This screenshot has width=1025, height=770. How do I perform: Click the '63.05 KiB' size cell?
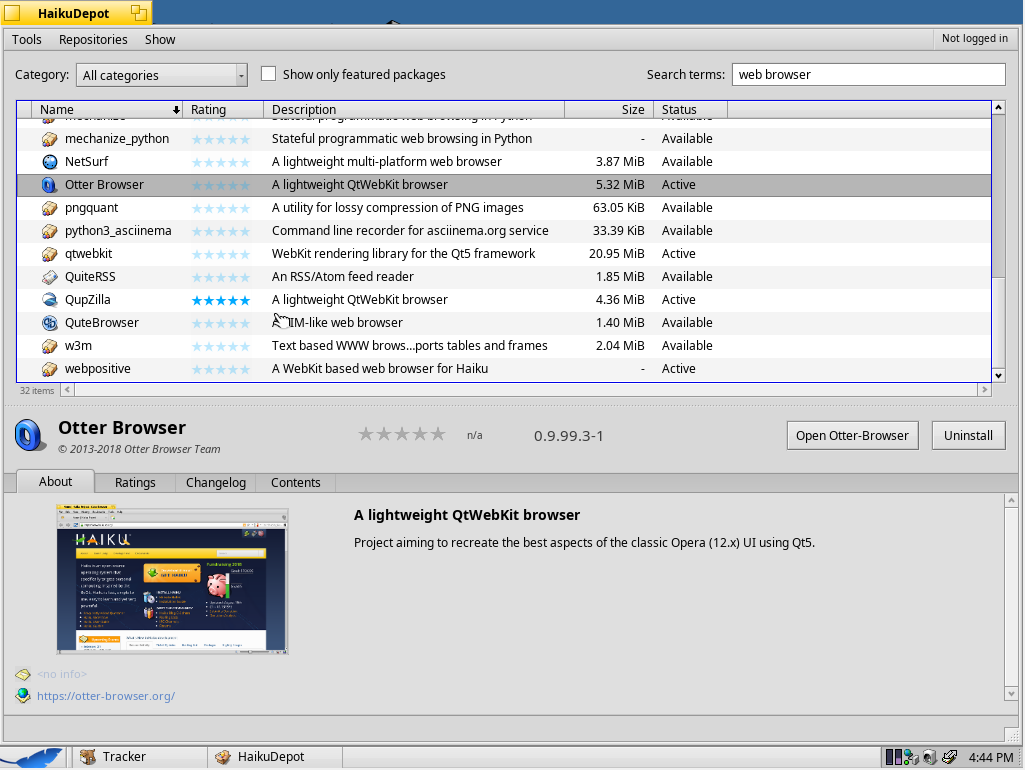[618, 208]
